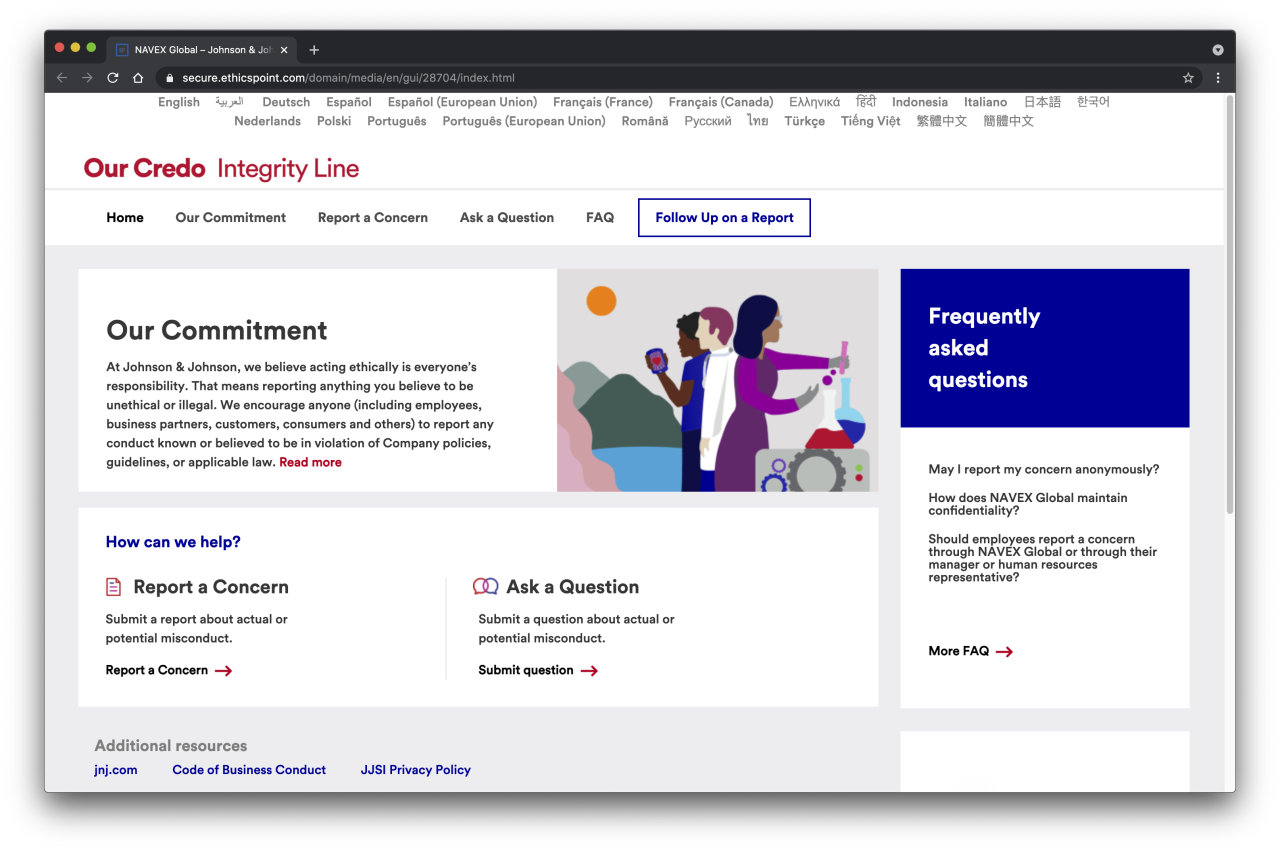The height and width of the screenshot is (851, 1280).
Task: Switch language to Español (European Union)
Action: 462,102
